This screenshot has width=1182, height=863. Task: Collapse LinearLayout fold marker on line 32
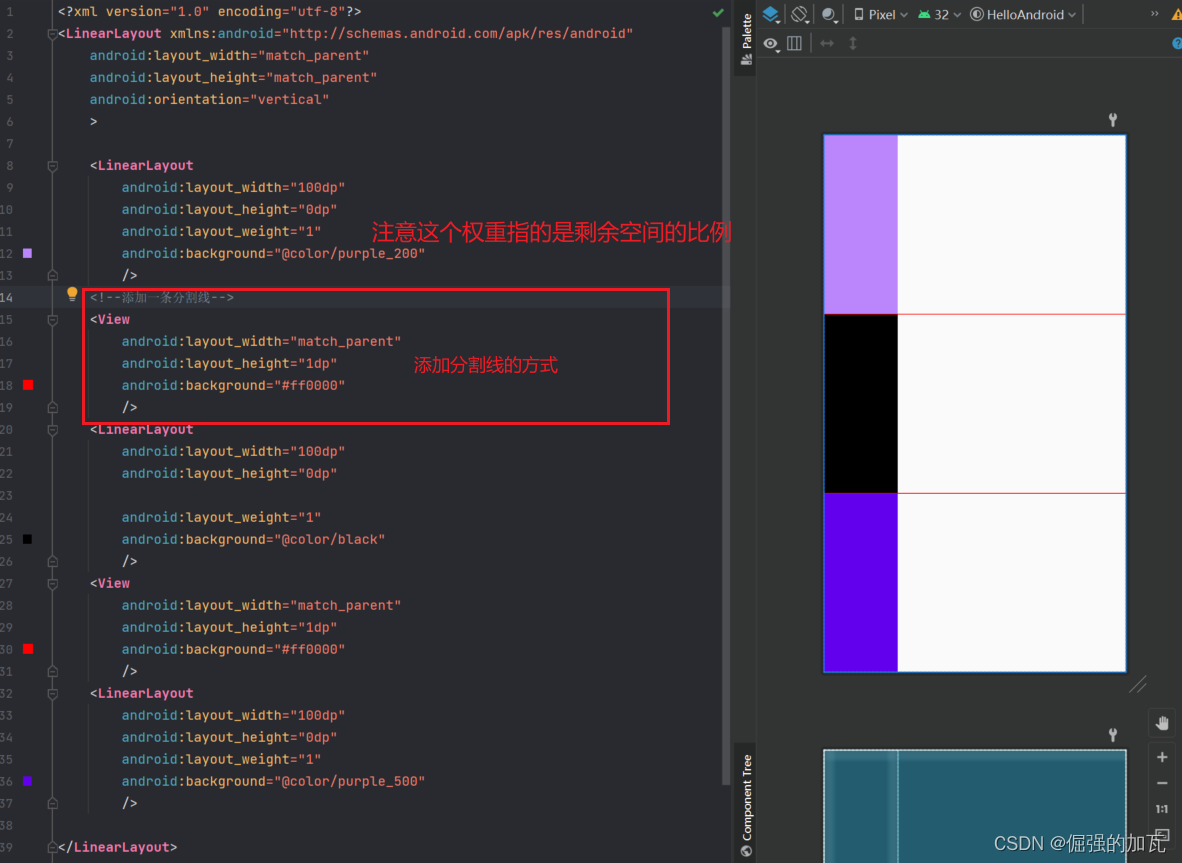[x=53, y=693]
